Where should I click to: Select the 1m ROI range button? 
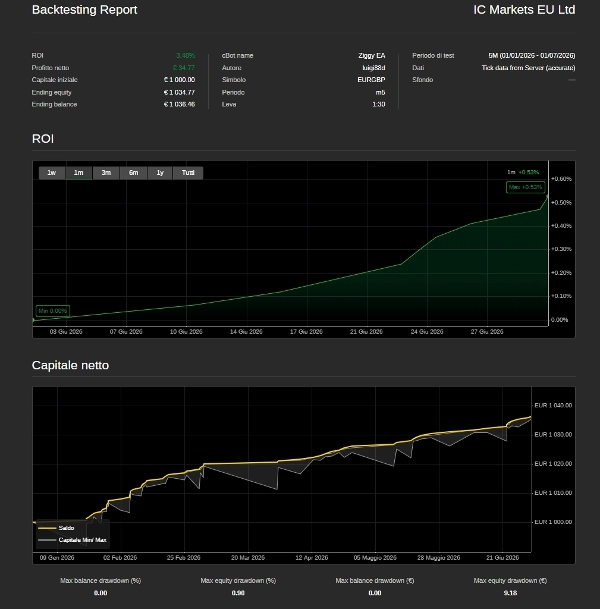click(78, 173)
